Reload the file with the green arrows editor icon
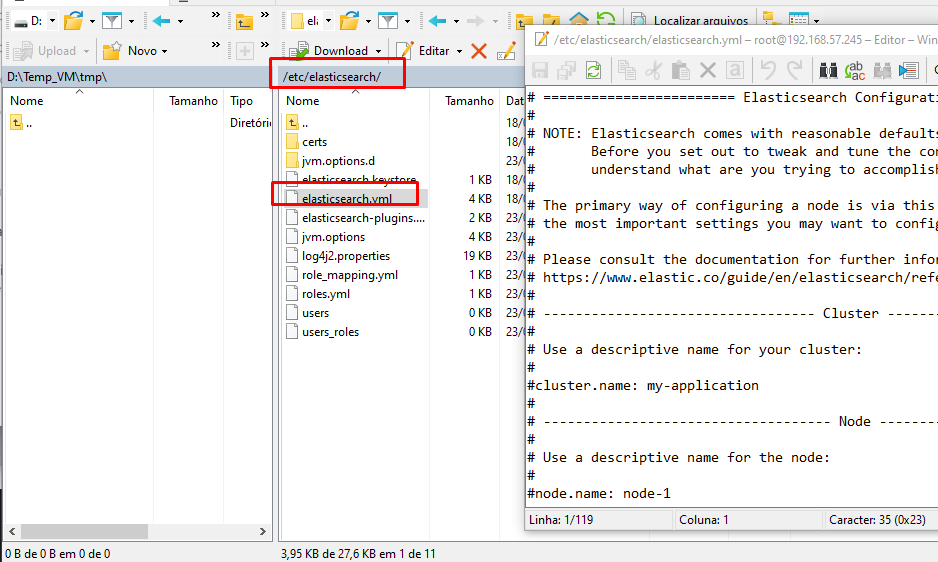 click(x=593, y=70)
